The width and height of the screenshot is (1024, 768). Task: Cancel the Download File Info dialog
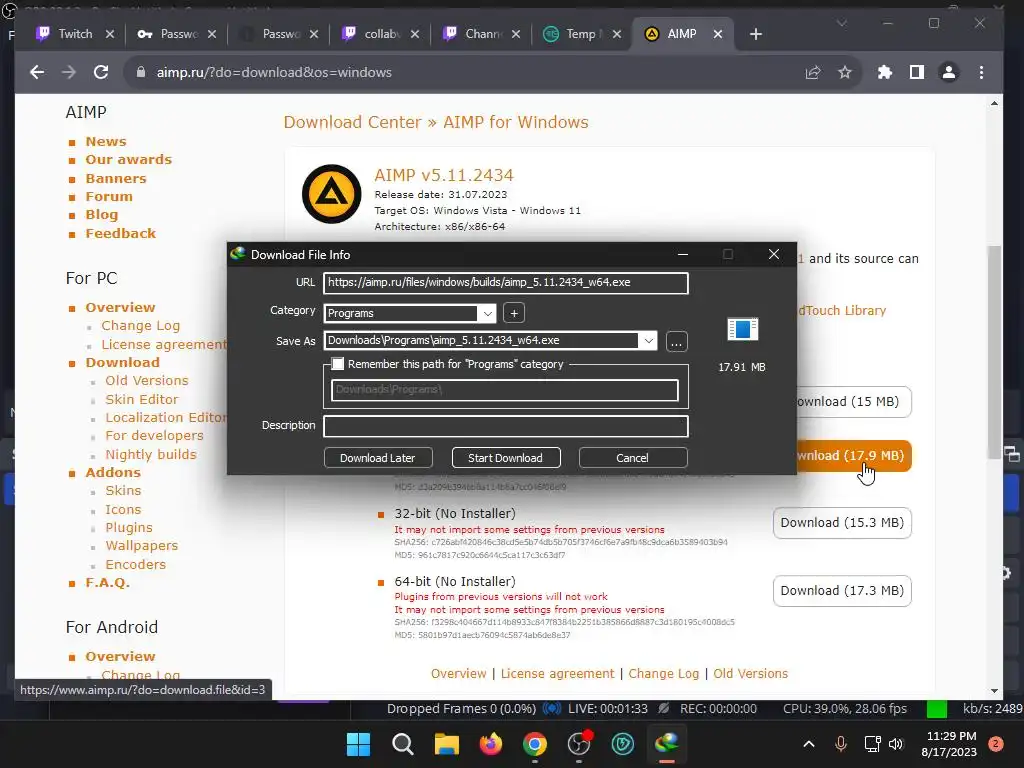tap(632, 458)
